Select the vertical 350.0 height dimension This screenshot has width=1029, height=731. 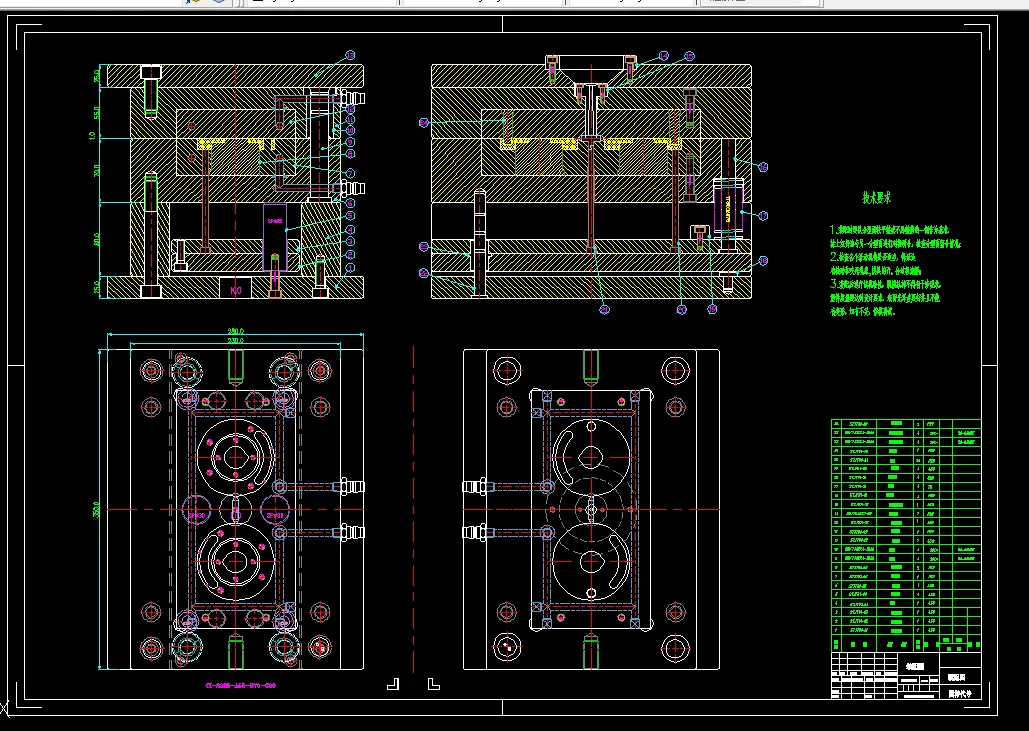(x=96, y=509)
